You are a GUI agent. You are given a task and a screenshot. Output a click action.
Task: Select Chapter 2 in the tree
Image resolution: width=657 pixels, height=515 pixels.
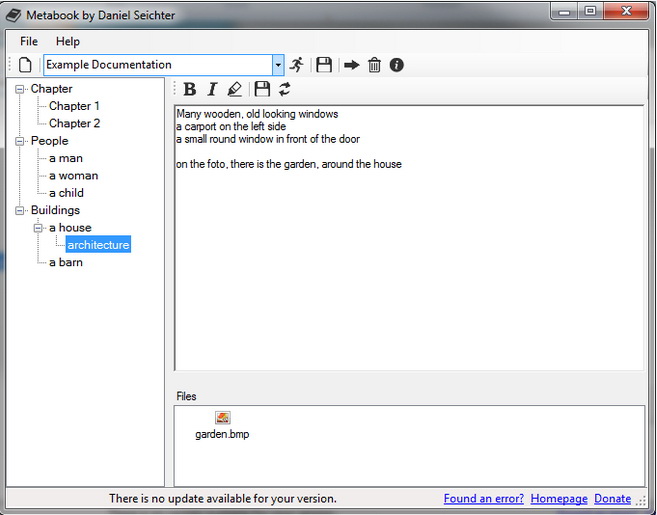pyautogui.click(x=75, y=123)
